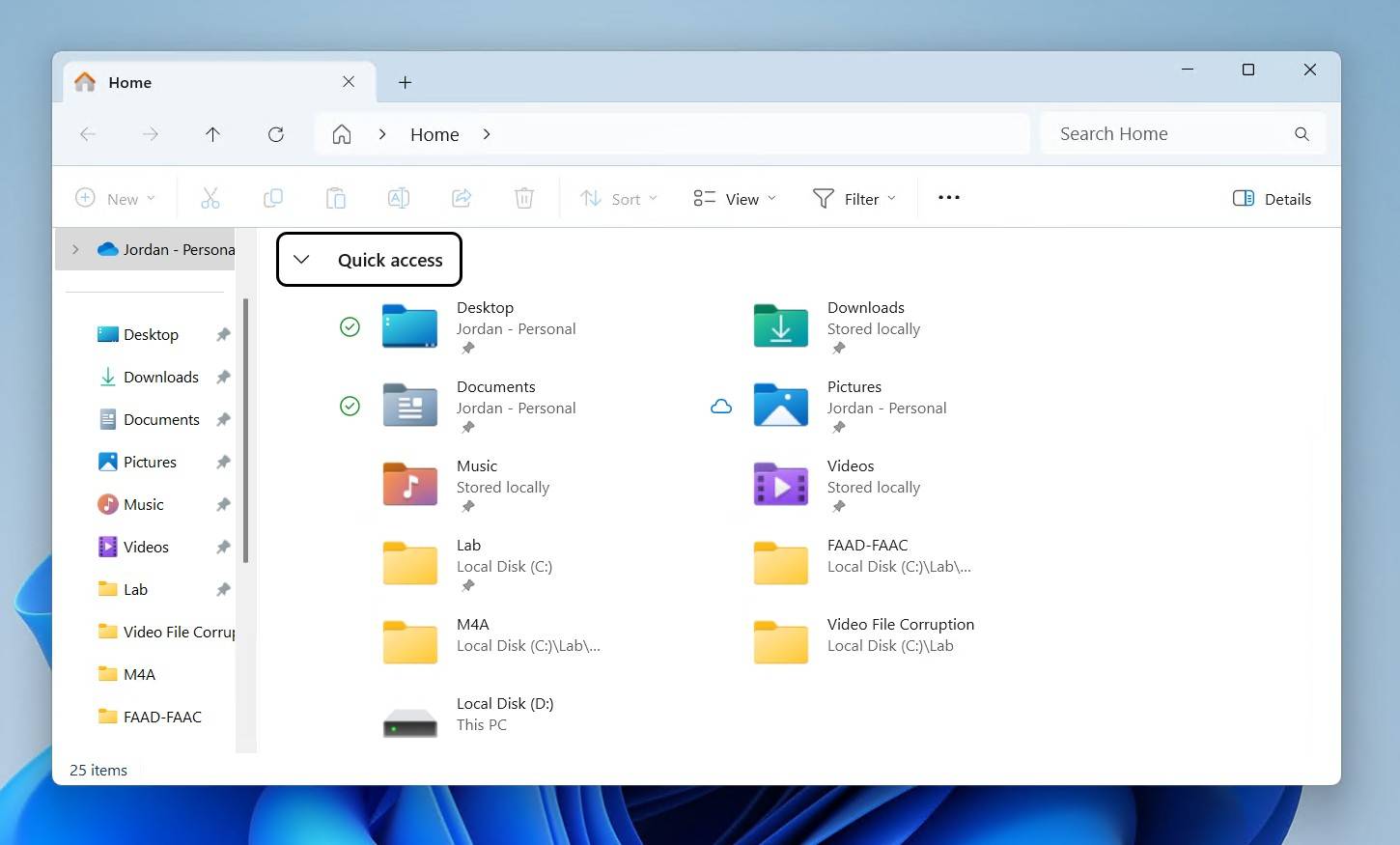Toggle the Details pane button
The width and height of the screenshot is (1400, 845).
(1272, 199)
